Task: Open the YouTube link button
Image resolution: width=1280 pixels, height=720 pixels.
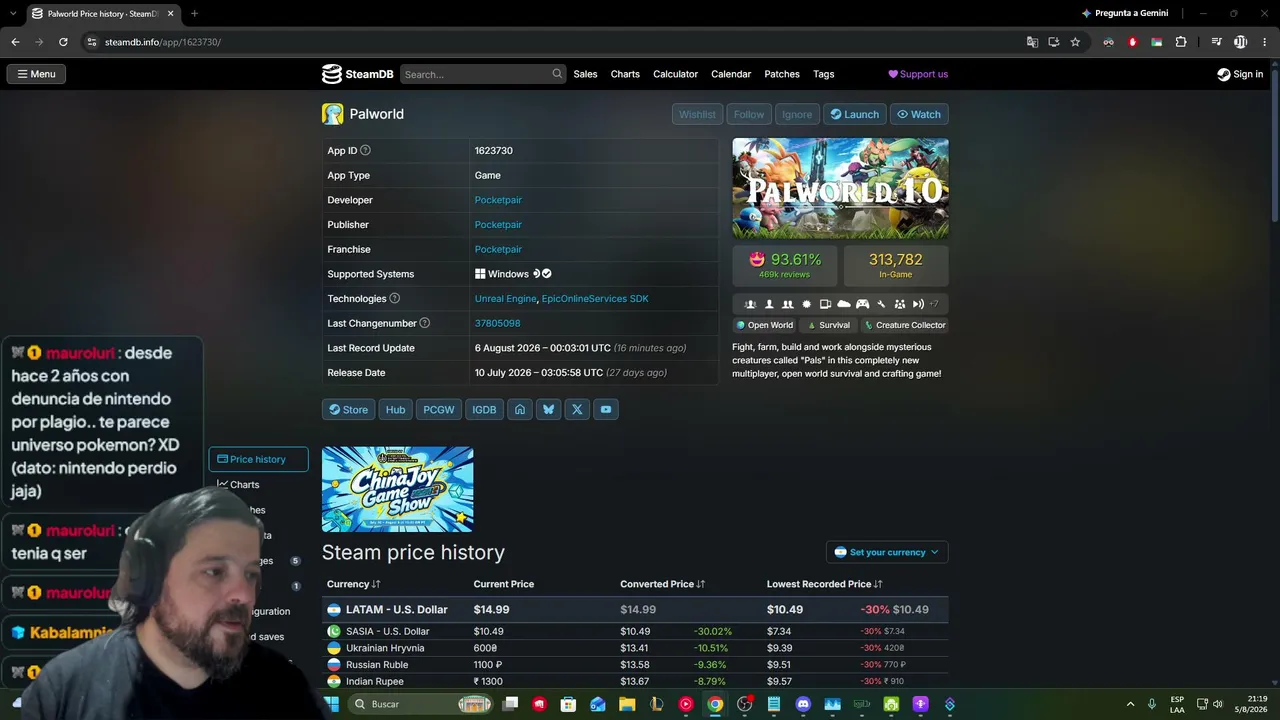Action: click(606, 409)
